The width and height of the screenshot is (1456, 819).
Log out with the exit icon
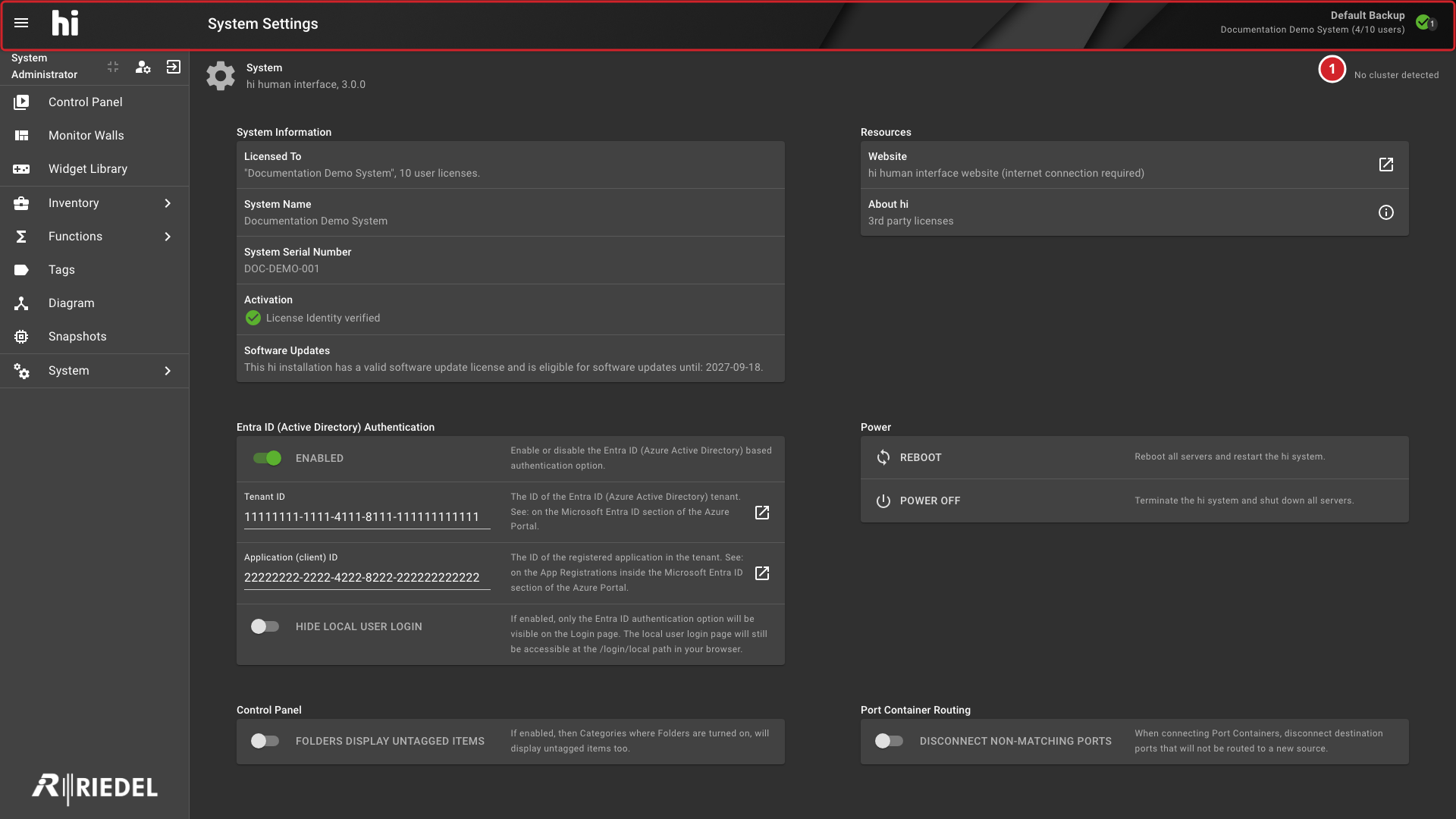174,67
